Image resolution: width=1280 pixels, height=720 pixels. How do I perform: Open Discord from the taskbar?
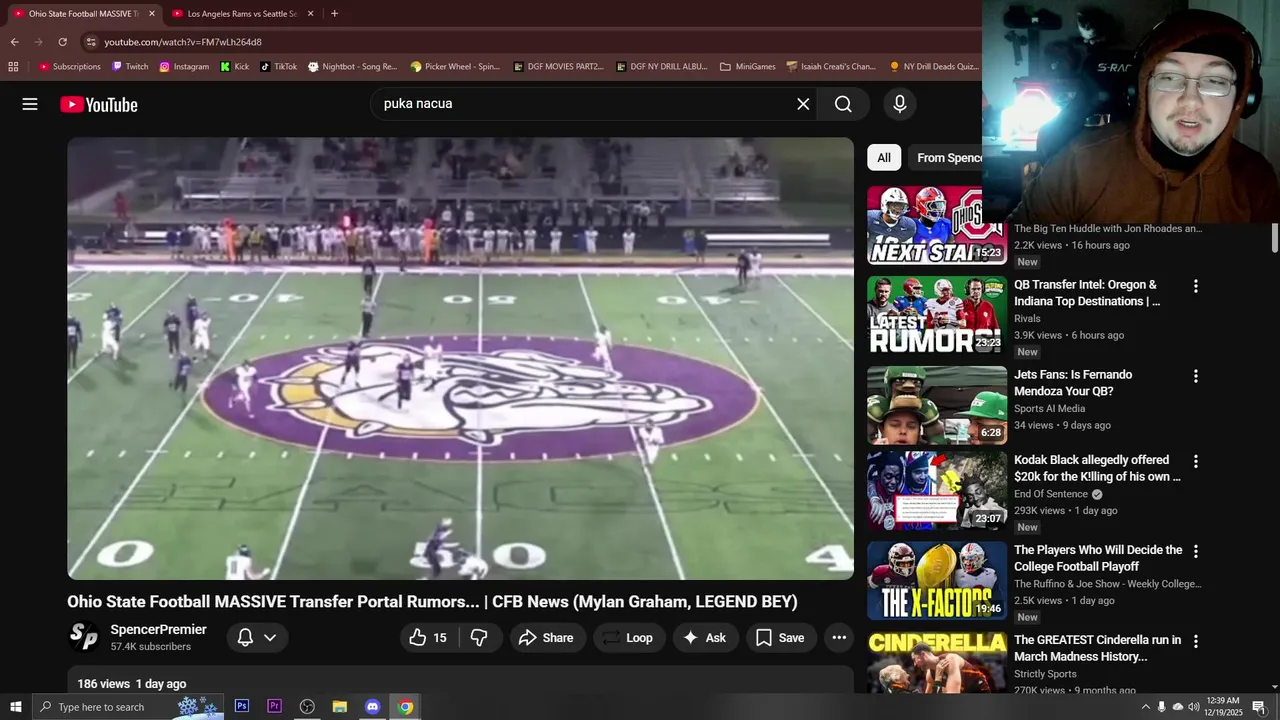(x=372, y=706)
